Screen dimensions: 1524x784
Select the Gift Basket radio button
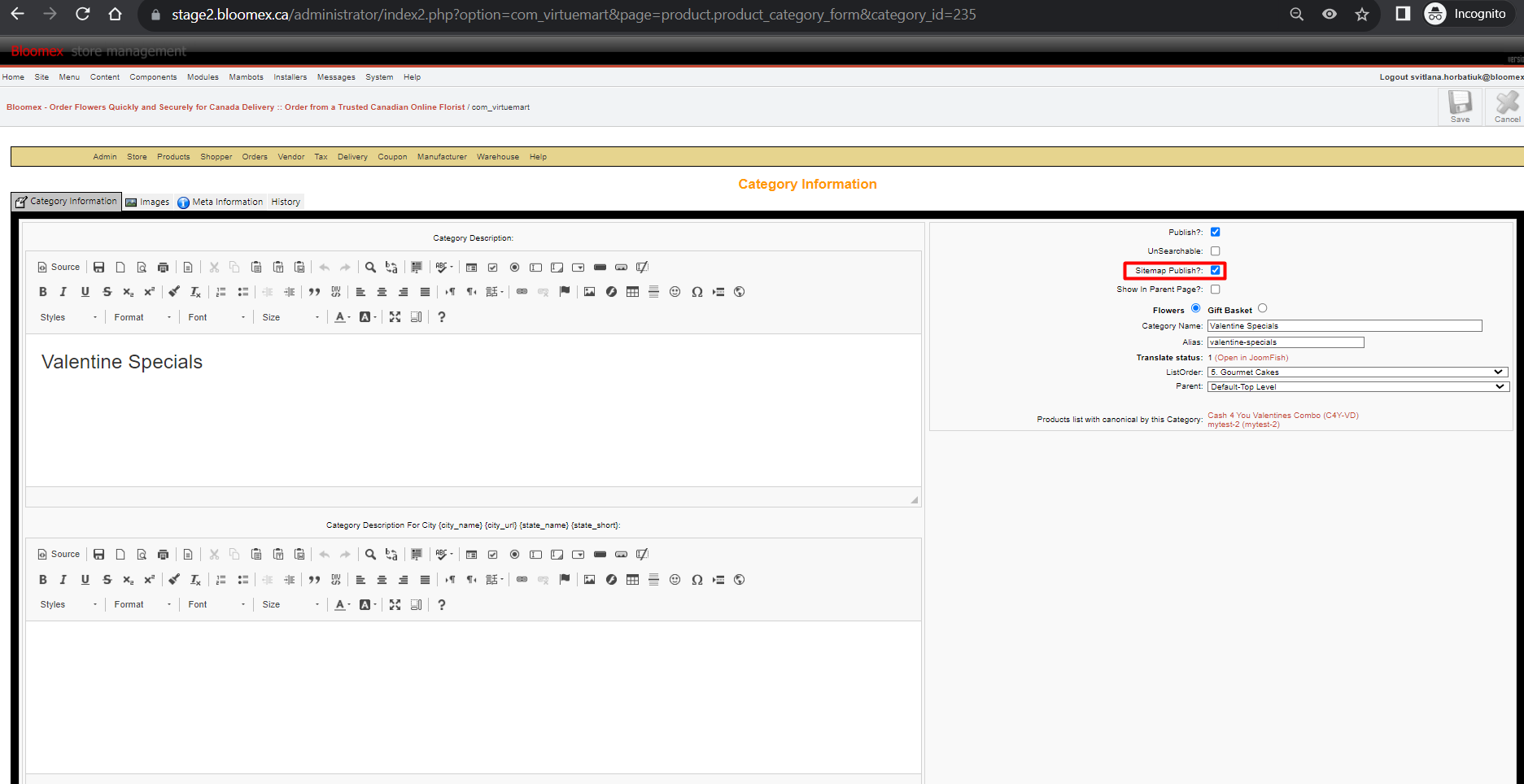click(1262, 308)
